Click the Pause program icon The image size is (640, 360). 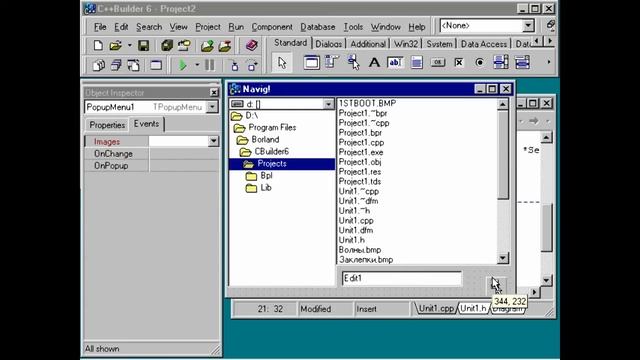pos(209,65)
